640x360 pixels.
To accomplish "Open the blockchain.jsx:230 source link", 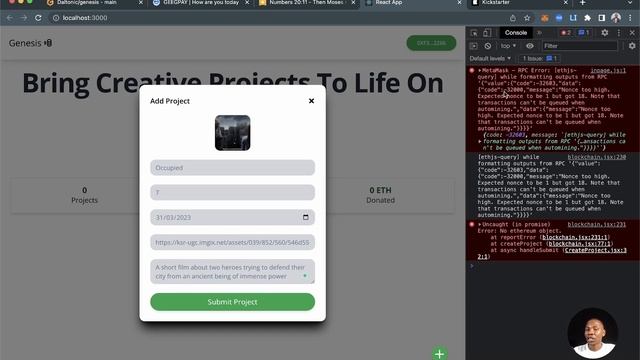I will pos(596,157).
